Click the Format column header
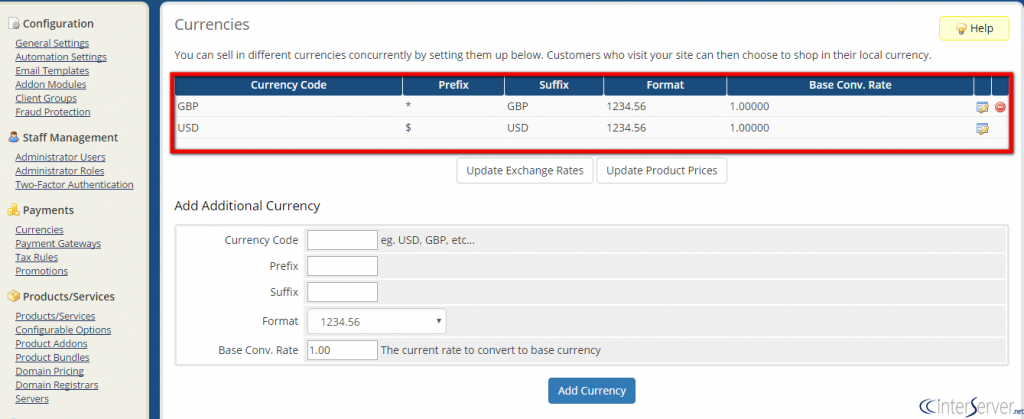The image size is (1024, 419). pyautogui.click(x=665, y=85)
